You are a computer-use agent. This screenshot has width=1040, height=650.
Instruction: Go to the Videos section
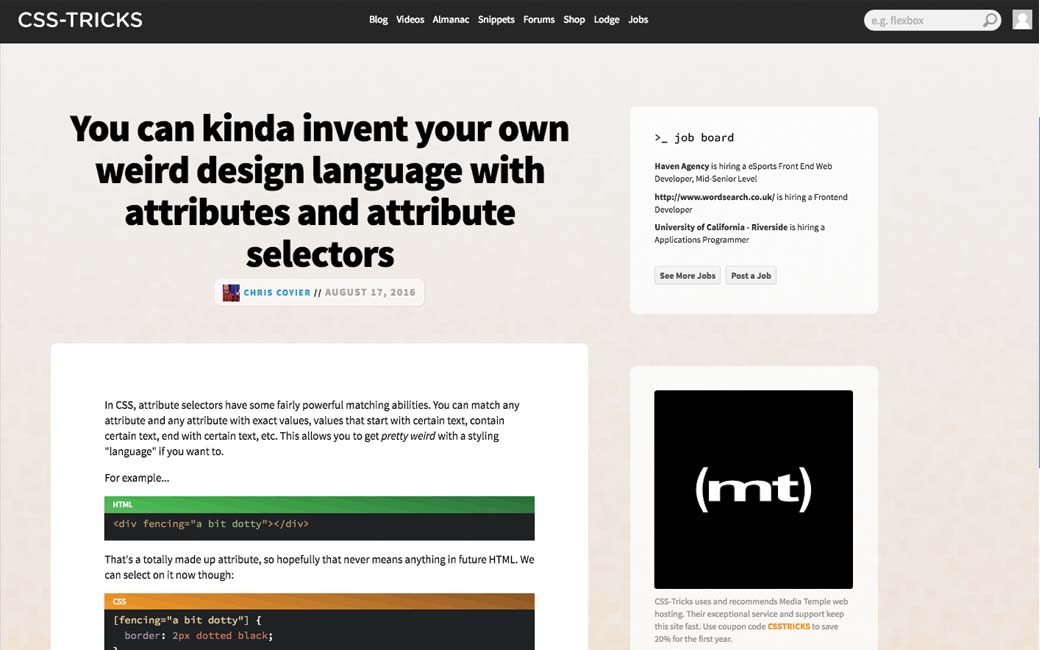point(410,20)
